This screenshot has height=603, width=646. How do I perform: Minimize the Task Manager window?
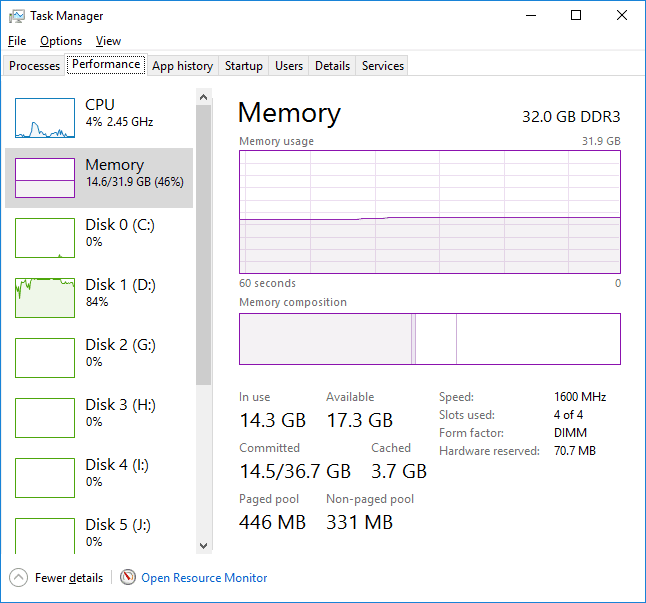(x=531, y=16)
